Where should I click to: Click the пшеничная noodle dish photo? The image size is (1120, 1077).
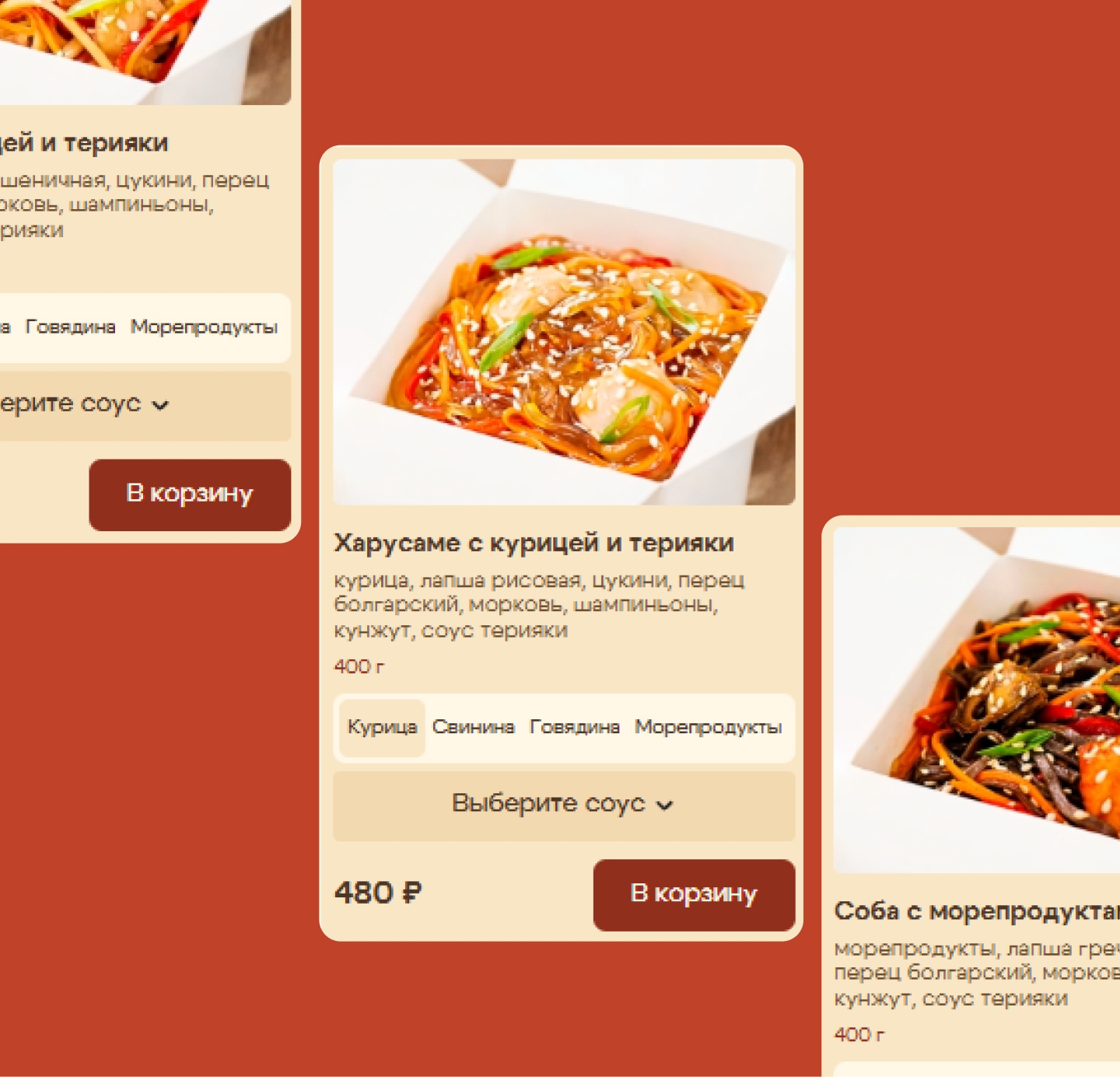click(x=145, y=52)
